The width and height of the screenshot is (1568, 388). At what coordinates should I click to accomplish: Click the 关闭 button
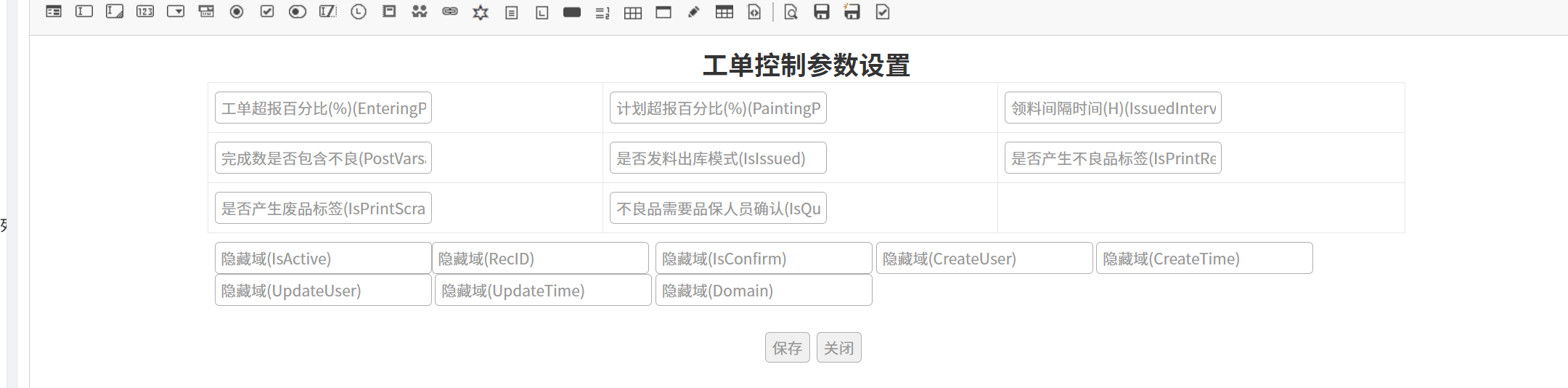838,348
